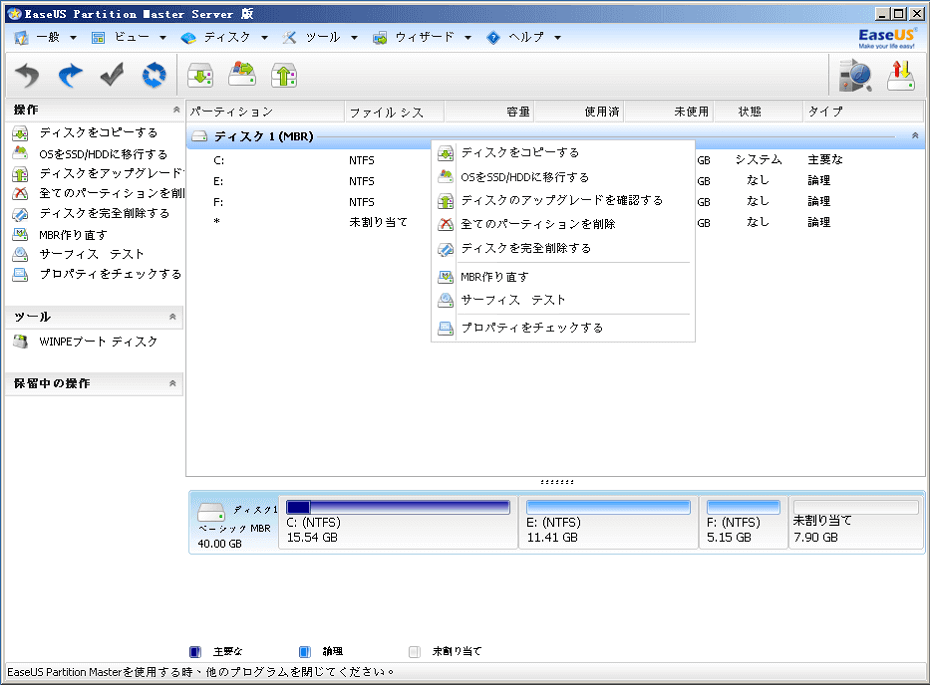
Task: Click the sidebar icon for OSをSSD/HDDに移行する
Action: (20, 153)
